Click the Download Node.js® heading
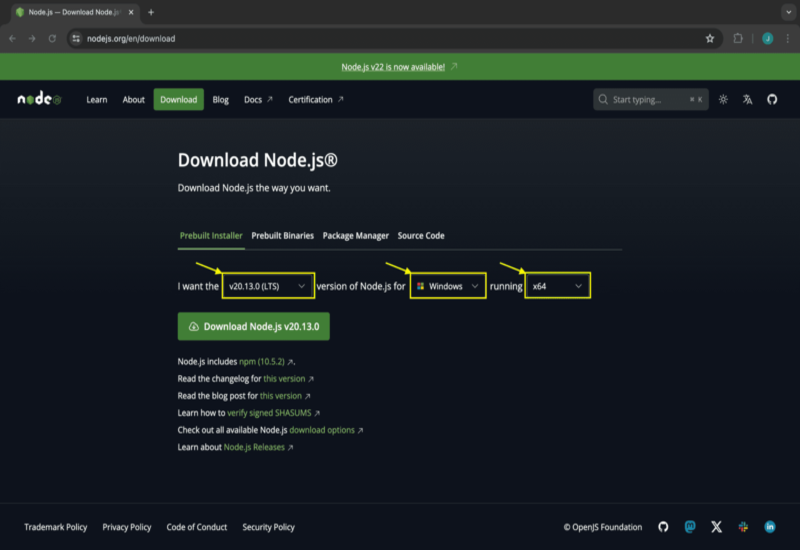 258,160
